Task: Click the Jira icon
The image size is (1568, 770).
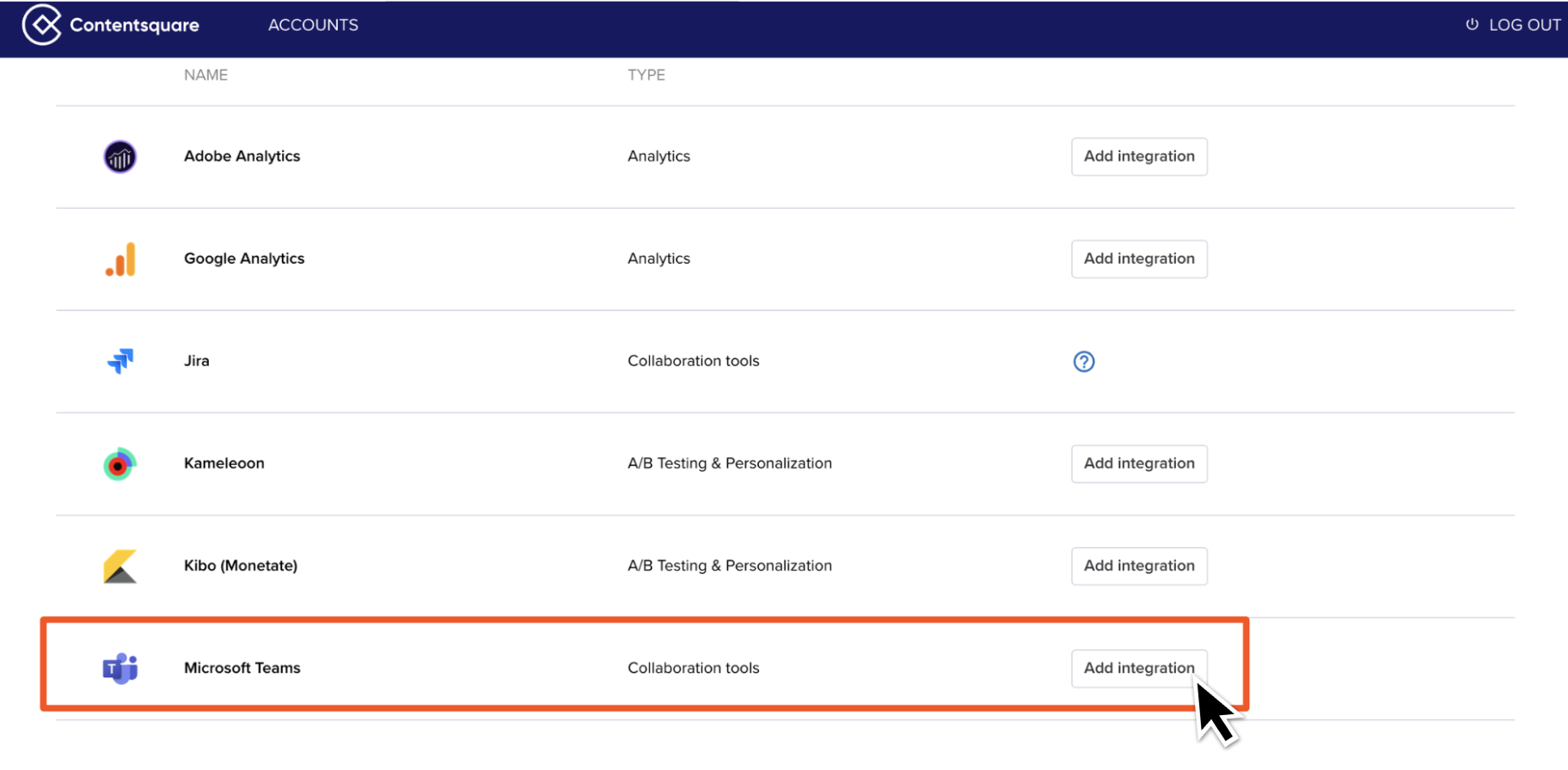Action: (120, 361)
